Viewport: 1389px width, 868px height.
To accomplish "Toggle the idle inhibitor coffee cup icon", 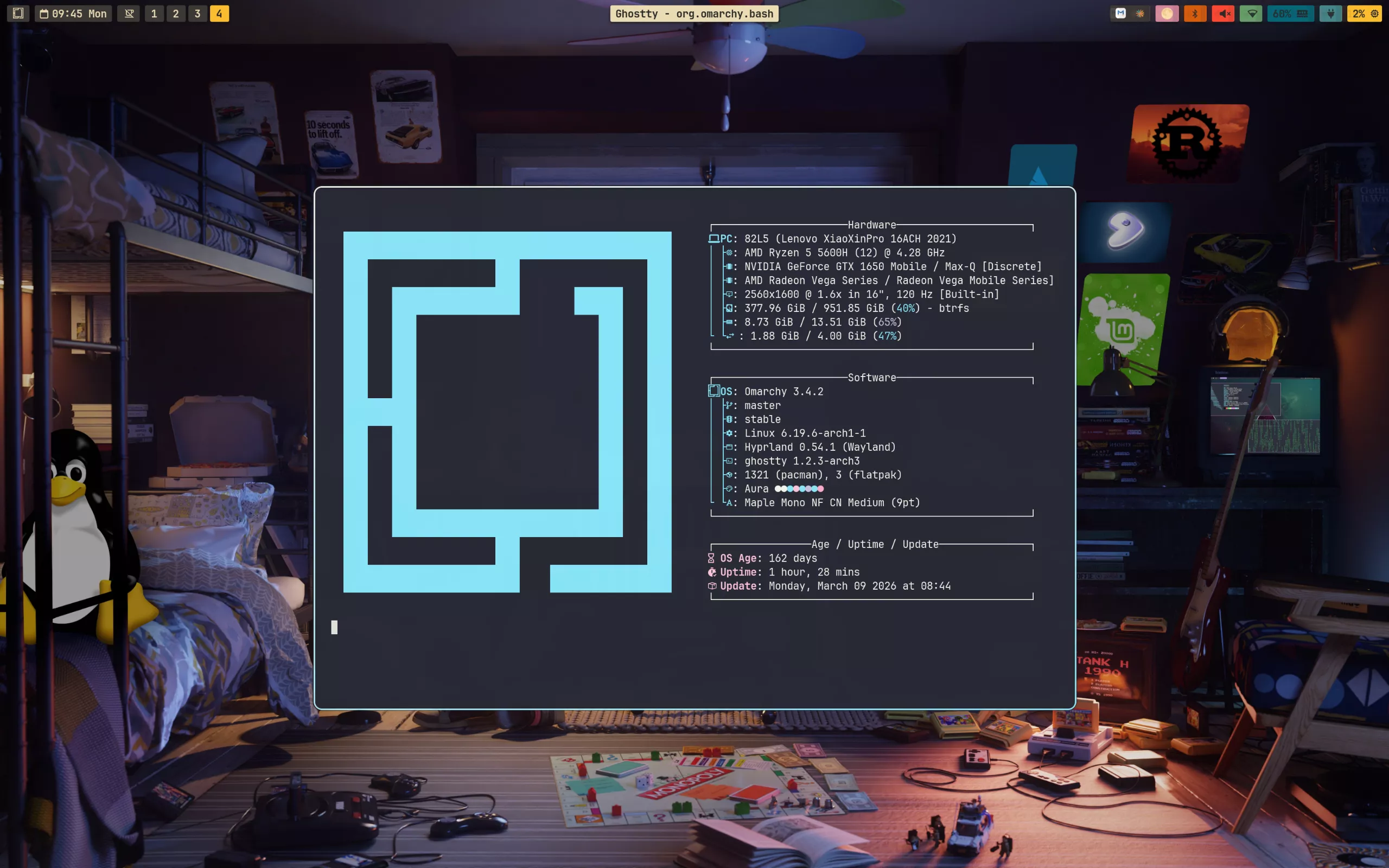I will [x=129, y=13].
